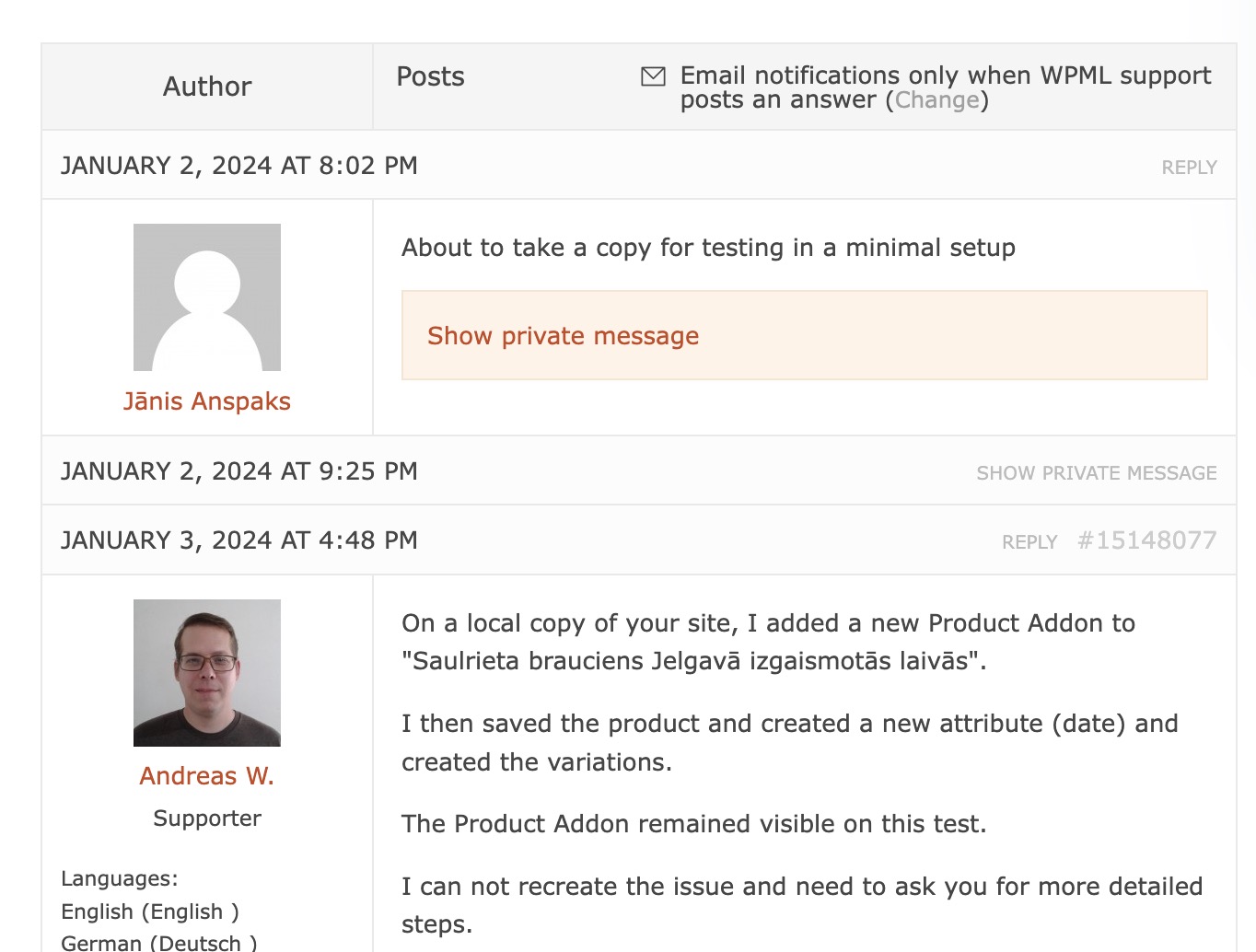Viewport: 1256px width, 952px height.
Task: Select the January 3 4:48 PM timestamp
Action: pyautogui.click(x=239, y=540)
